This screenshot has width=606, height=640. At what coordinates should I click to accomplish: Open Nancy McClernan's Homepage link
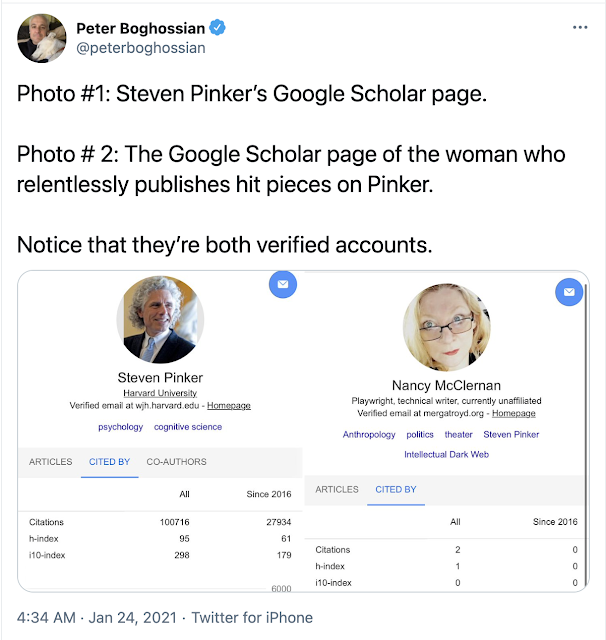(x=514, y=413)
